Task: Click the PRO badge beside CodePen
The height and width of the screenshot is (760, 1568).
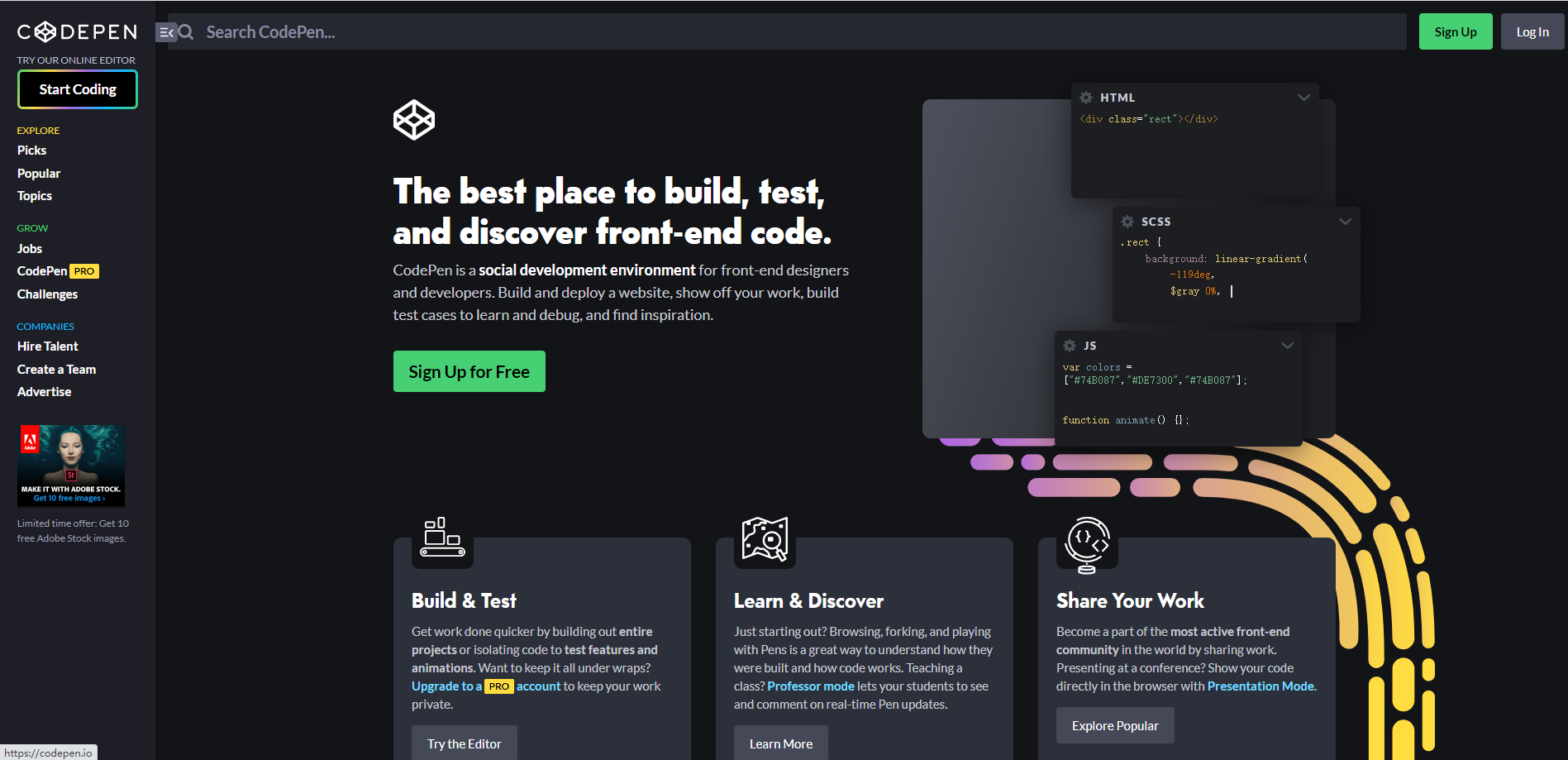Action: pos(84,271)
